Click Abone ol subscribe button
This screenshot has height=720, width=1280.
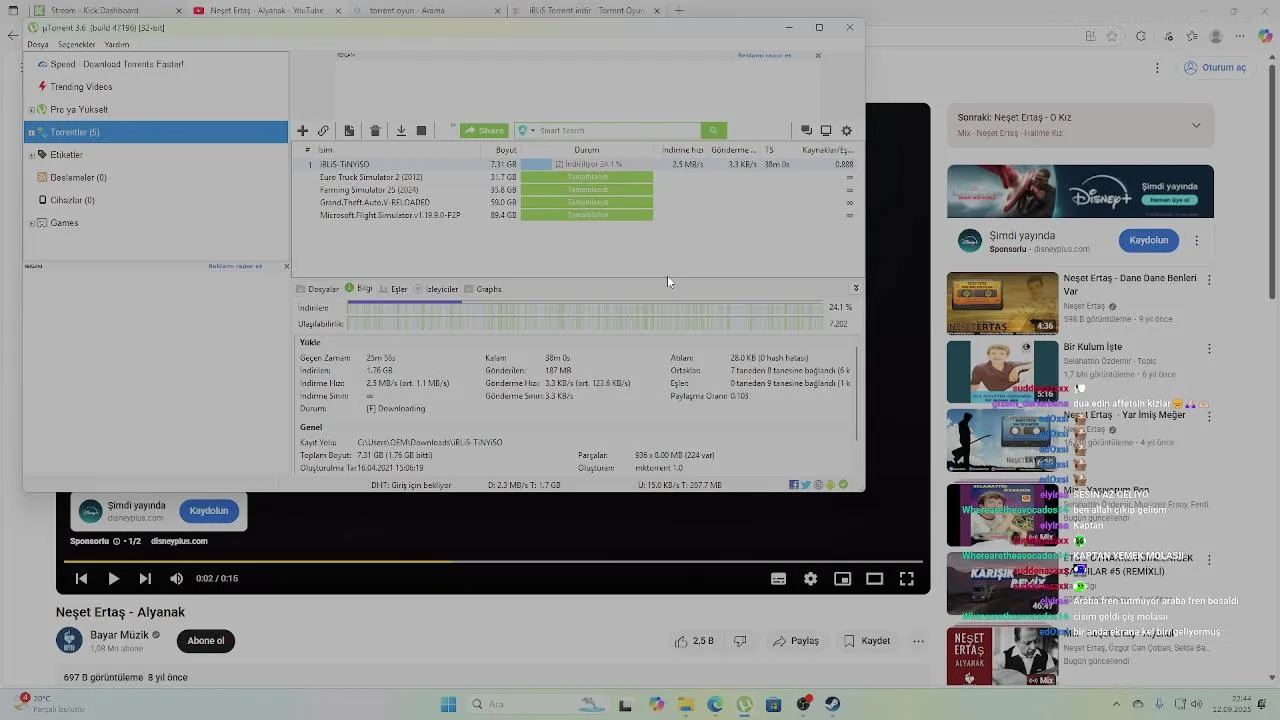pyautogui.click(x=206, y=641)
